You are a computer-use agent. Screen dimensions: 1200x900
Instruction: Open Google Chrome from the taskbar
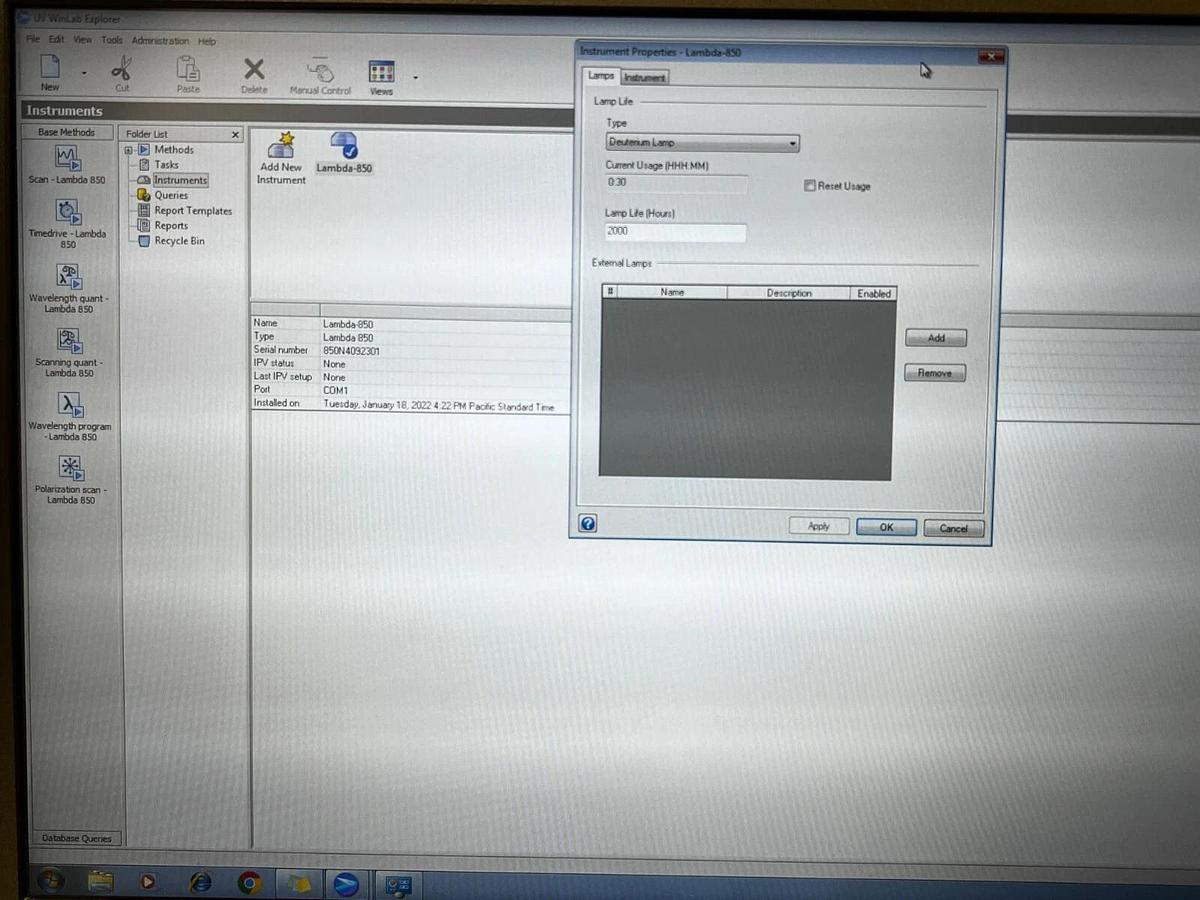point(249,883)
